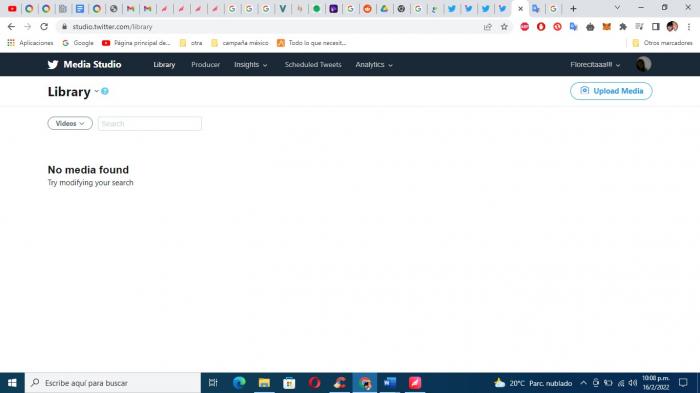The image size is (700, 393).
Task: Open Todo lo que necesit... bookmark
Action: 312,43
